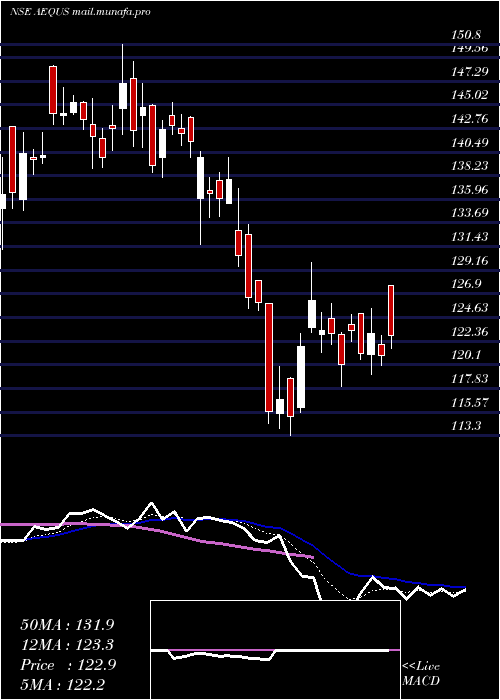Click the 122.36 price axis label
The width and height of the screenshot is (500, 700).
coord(470,332)
